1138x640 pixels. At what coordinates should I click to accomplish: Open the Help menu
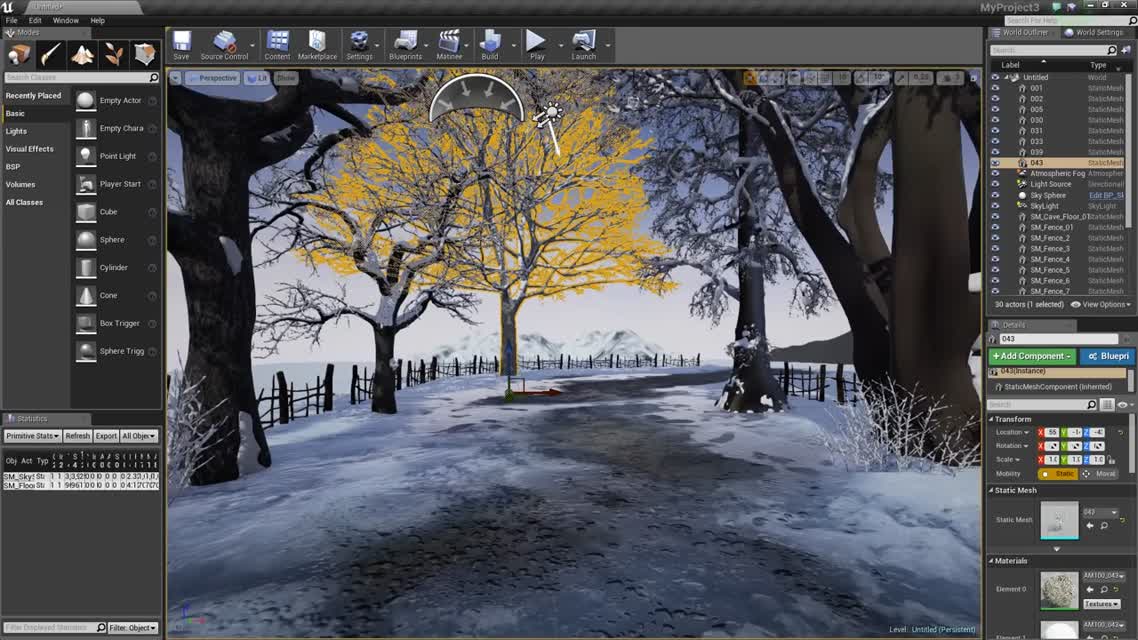tap(97, 20)
